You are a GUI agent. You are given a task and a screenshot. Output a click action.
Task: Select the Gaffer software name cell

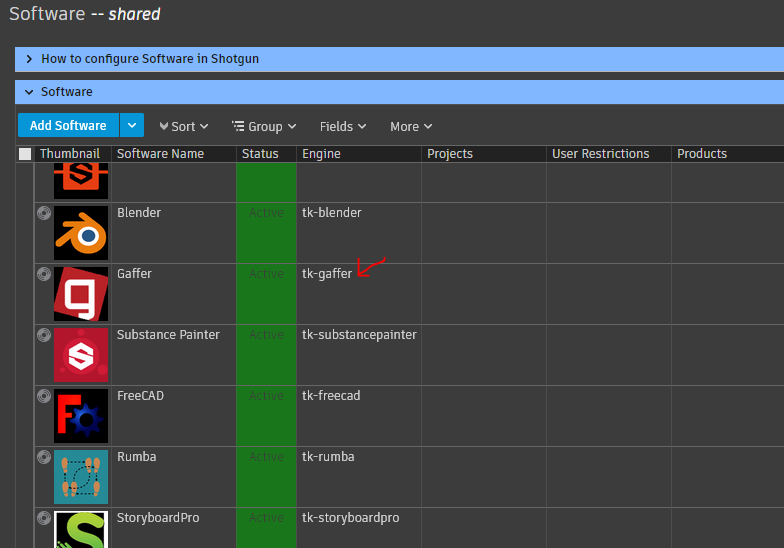click(174, 294)
